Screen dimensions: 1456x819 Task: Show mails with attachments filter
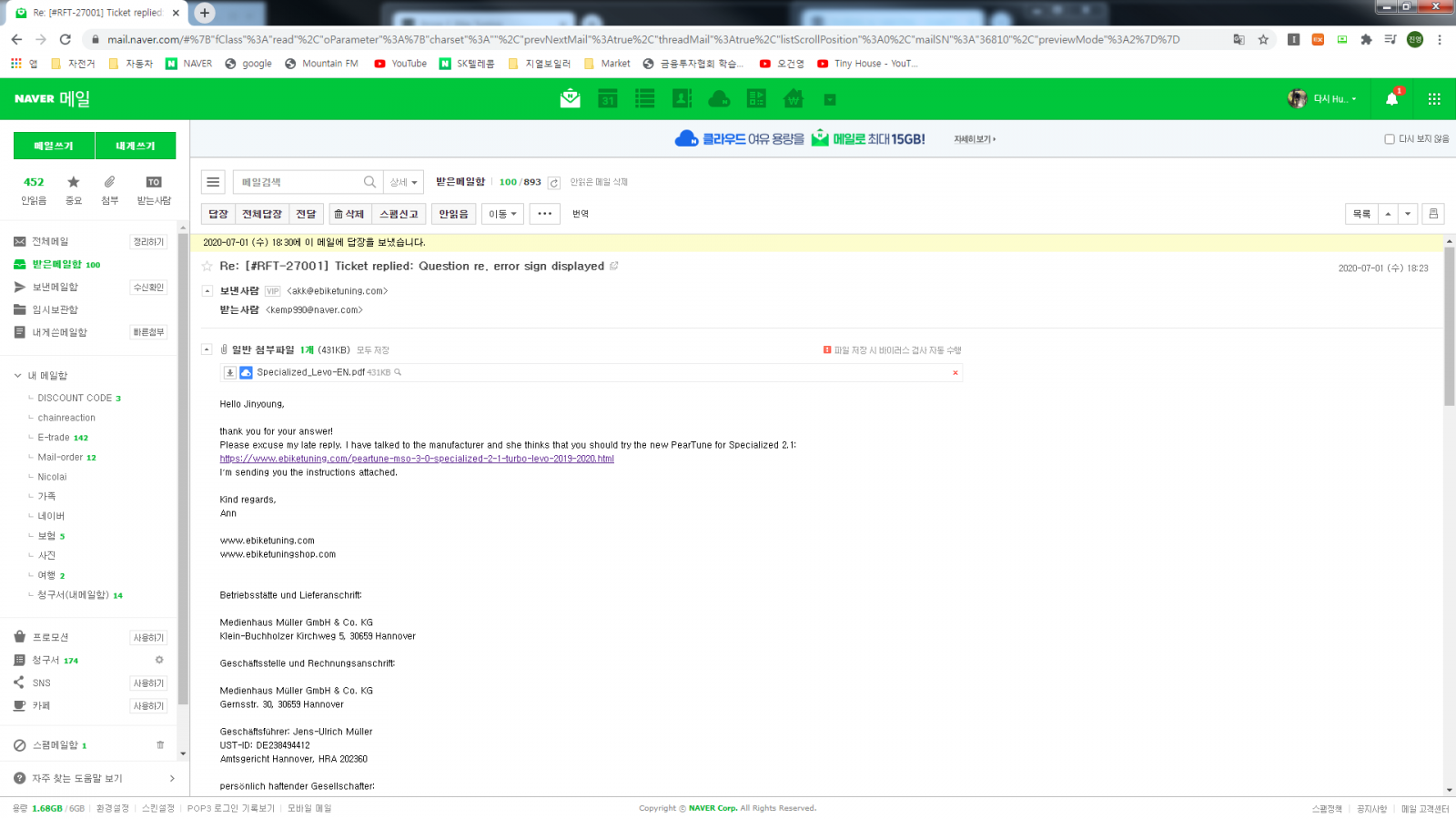click(x=109, y=189)
